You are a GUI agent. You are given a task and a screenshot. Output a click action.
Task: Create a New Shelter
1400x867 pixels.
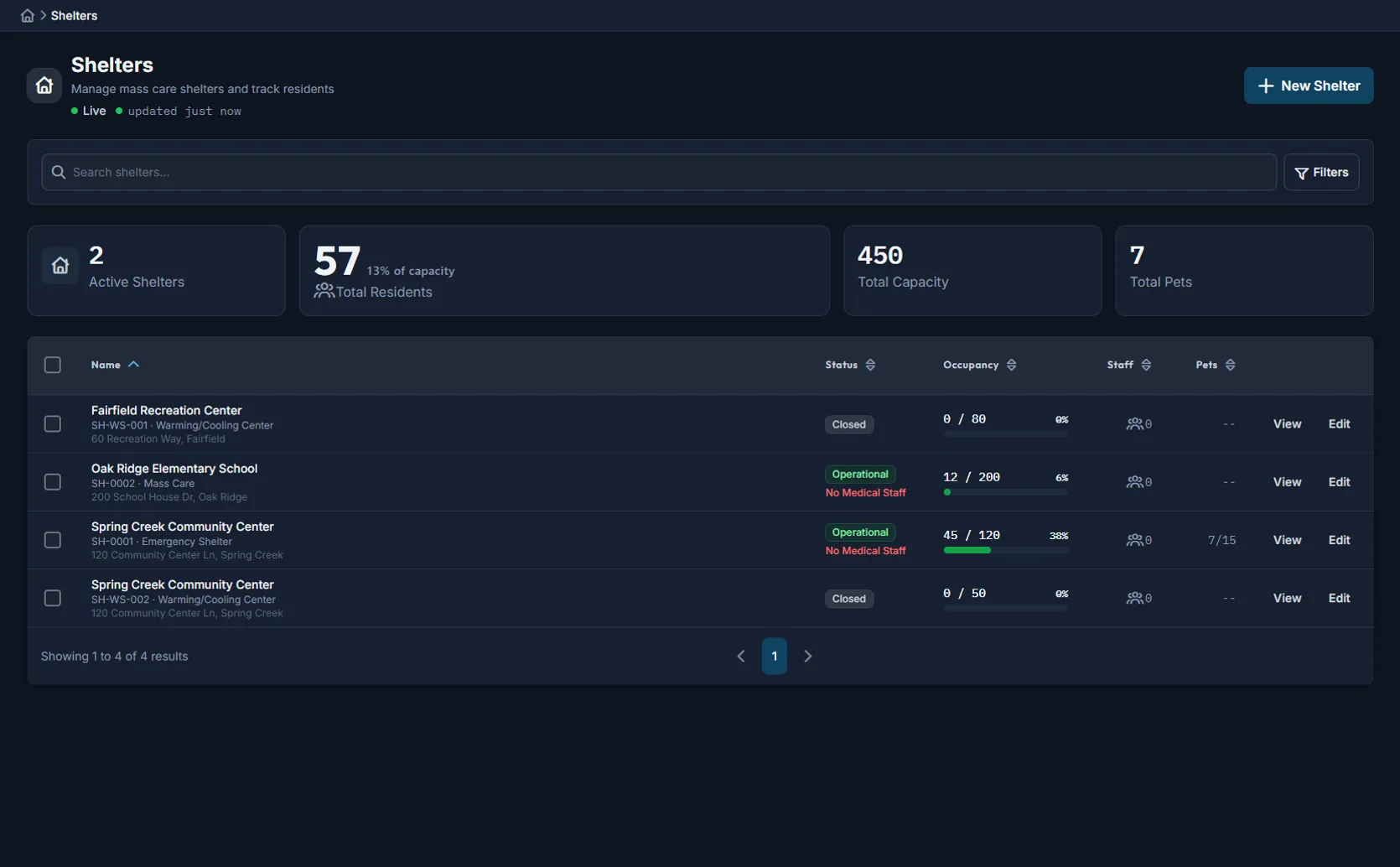[x=1308, y=86]
